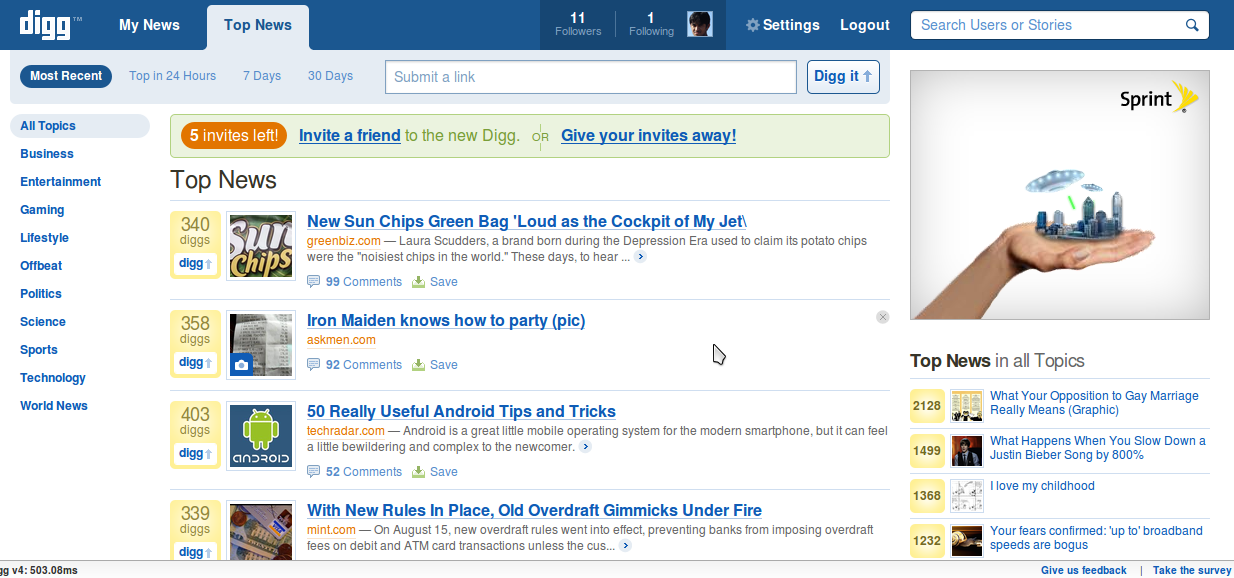Expand the Sun Chips story description
Screen dimensions: 1234x578
point(640,257)
